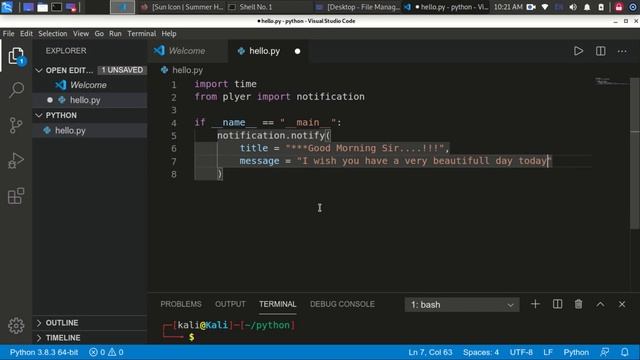Image resolution: width=640 pixels, height=360 pixels.
Task: Click the terminal prompt input line
Action: 192,337
